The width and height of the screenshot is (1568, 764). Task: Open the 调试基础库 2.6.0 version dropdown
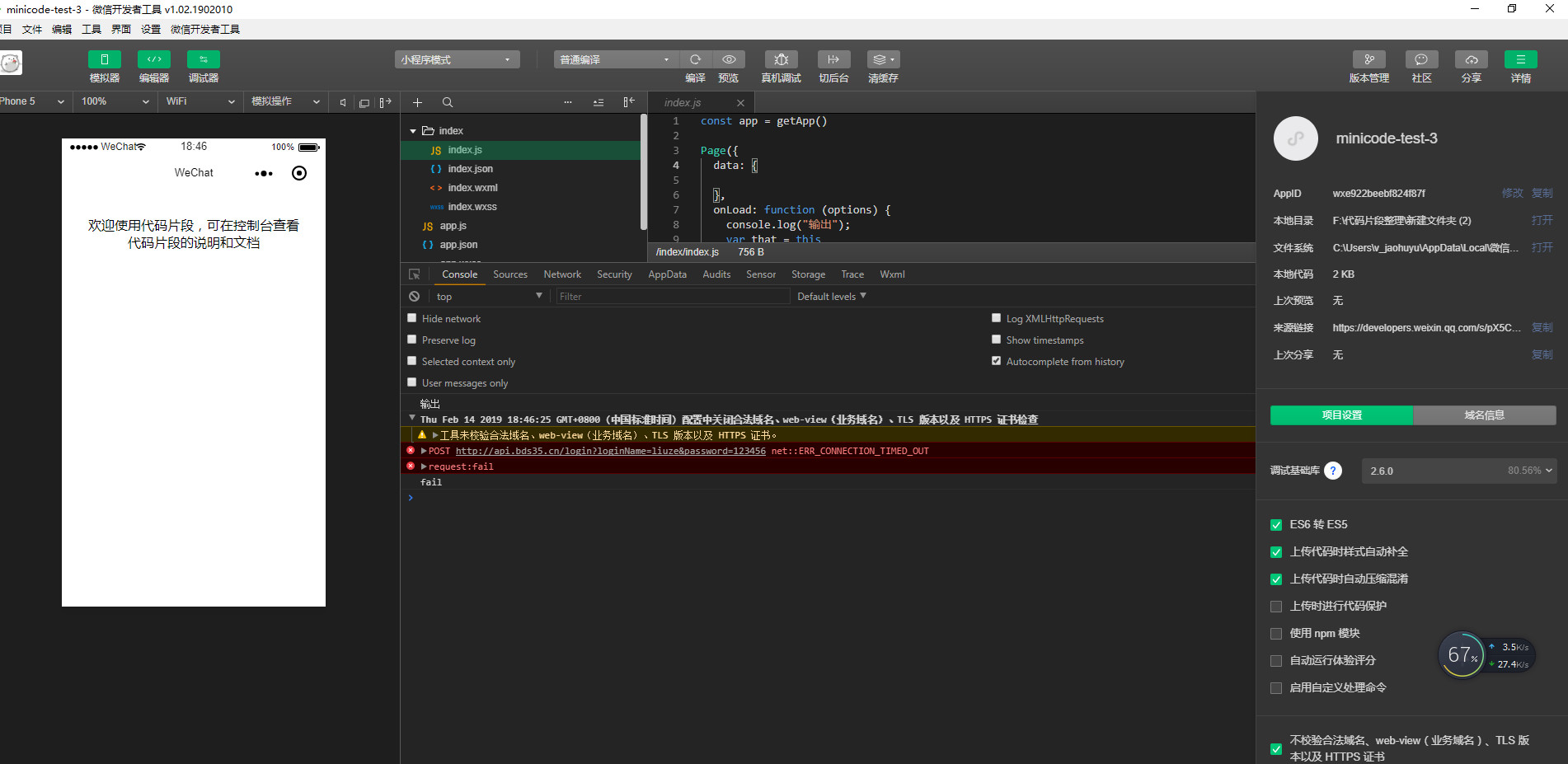click(1459, 471)
